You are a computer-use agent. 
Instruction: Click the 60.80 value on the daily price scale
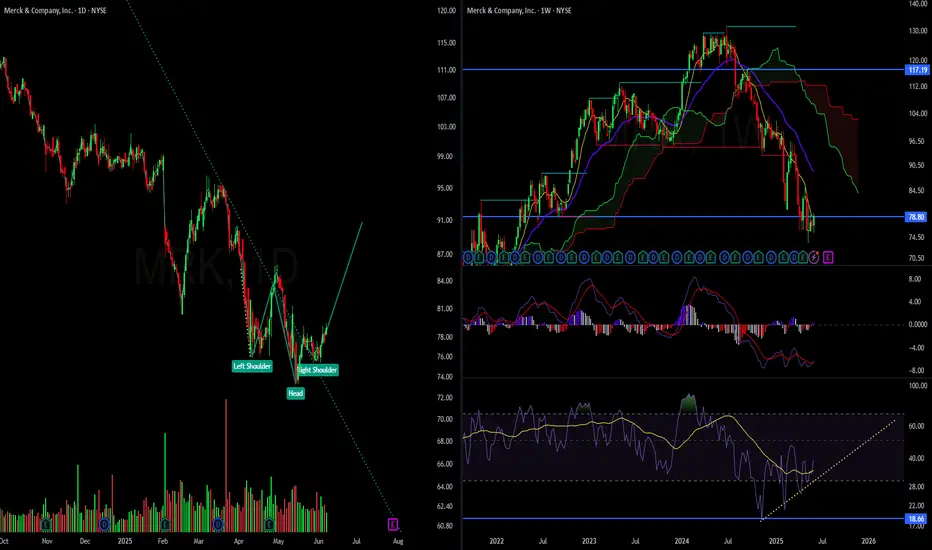click(445, 526)
